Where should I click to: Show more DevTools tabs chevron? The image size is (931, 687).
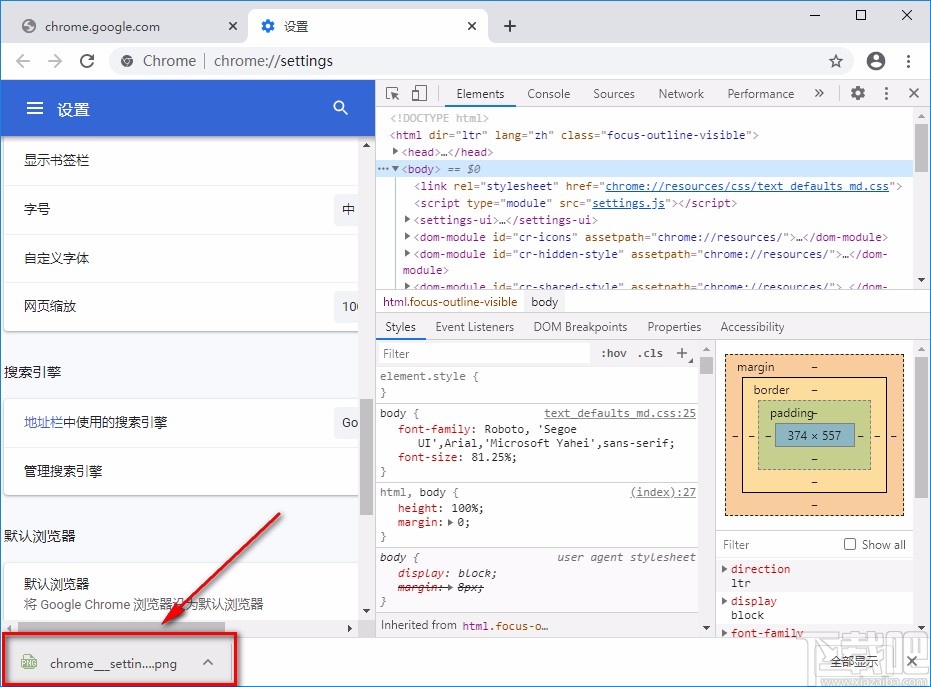819,93
